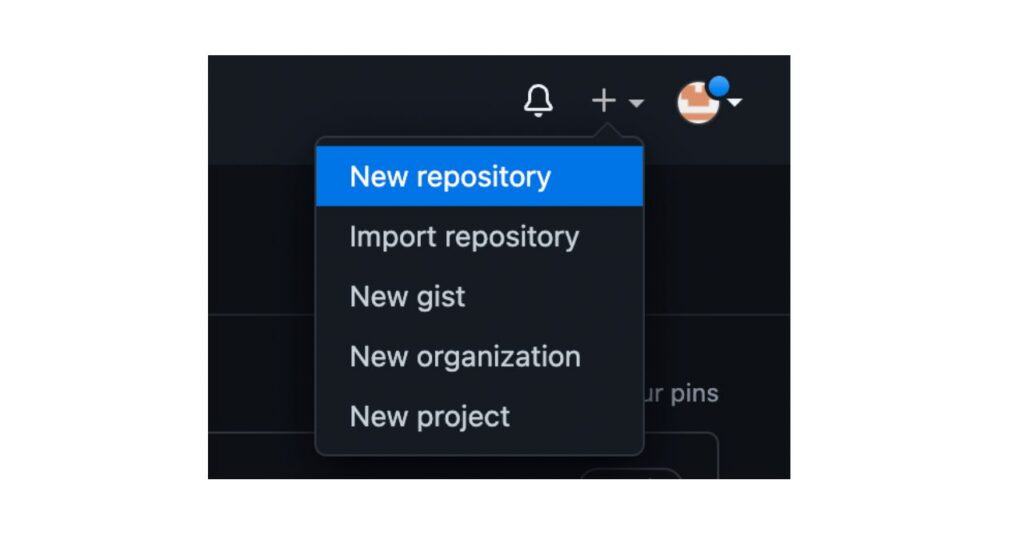
Task: Click the partially hidden 'pins' link
Action: click(x=681, y=394)
